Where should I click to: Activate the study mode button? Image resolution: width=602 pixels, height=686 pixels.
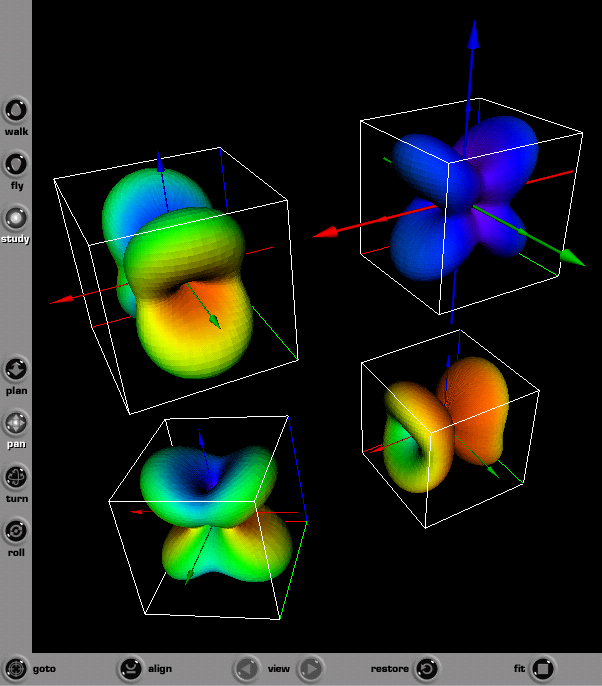pos(16,218)
